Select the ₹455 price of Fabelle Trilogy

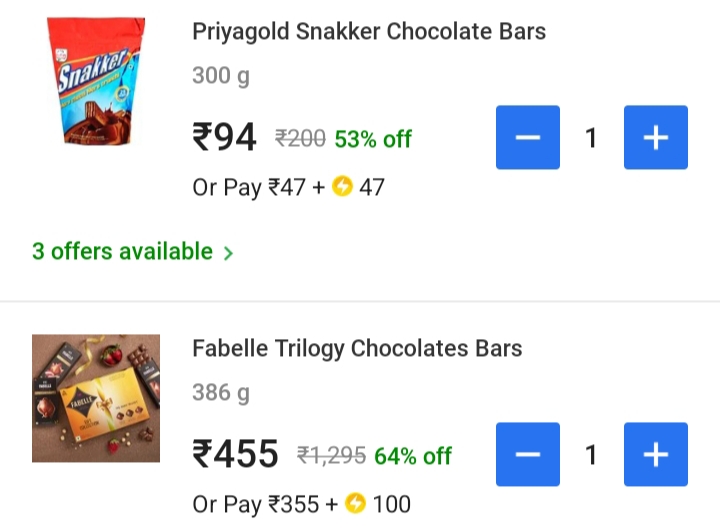coord(235,455)
